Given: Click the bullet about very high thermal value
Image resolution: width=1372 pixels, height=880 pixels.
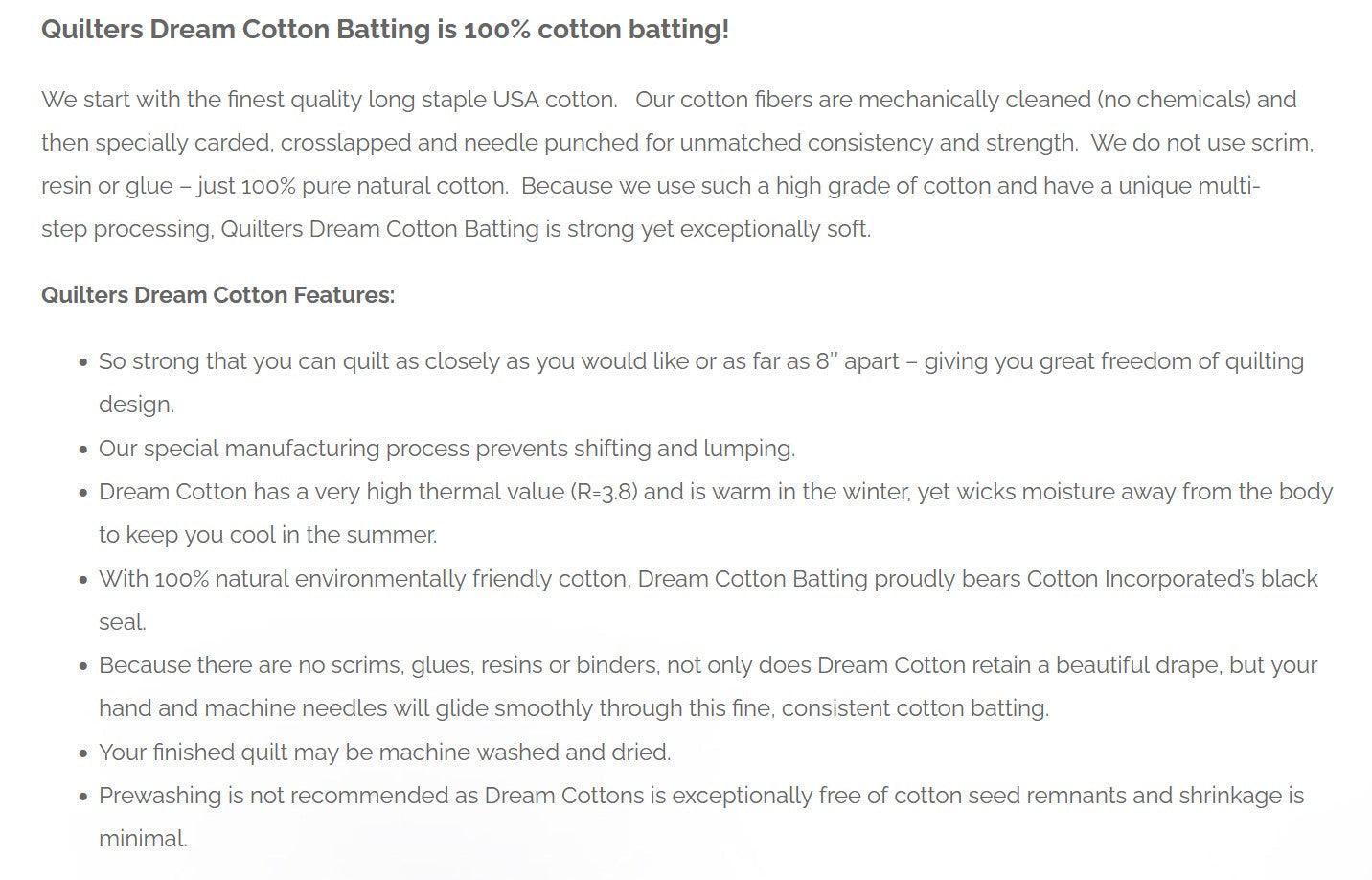Looking at the screenshot, I should pyautogui.click(x=715, y=493).
